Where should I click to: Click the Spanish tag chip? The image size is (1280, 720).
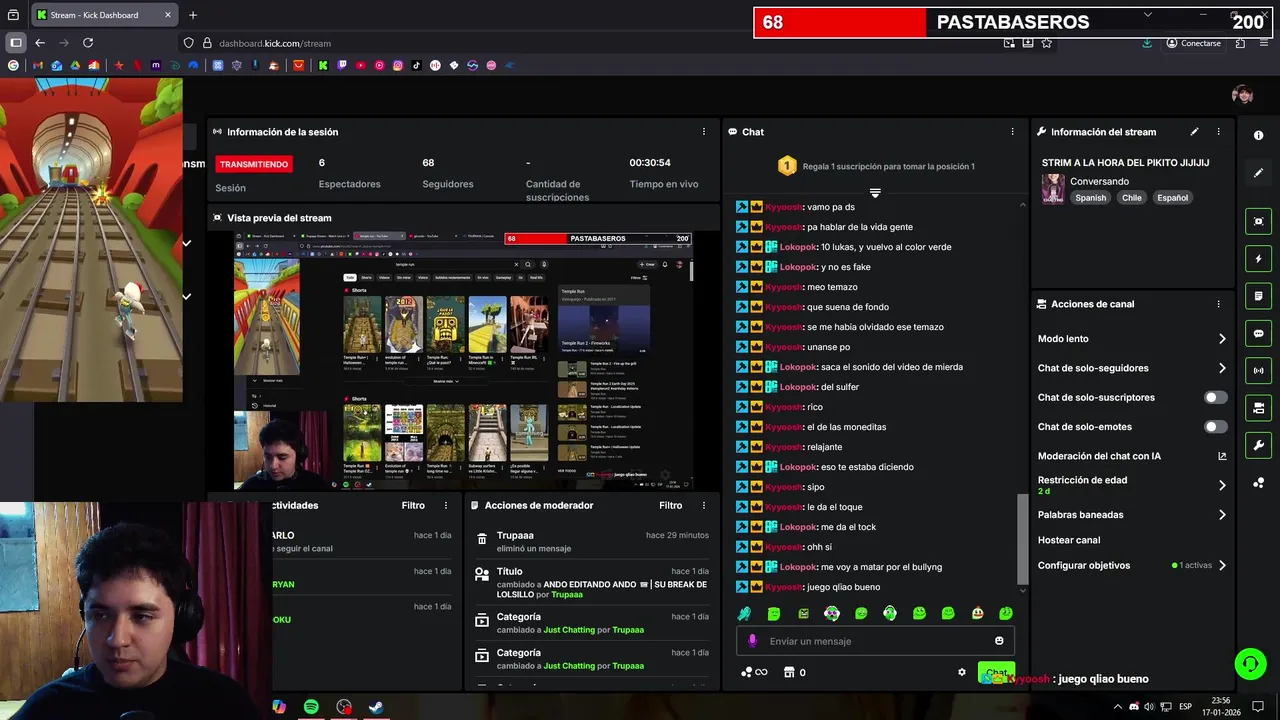[1090, 198]
